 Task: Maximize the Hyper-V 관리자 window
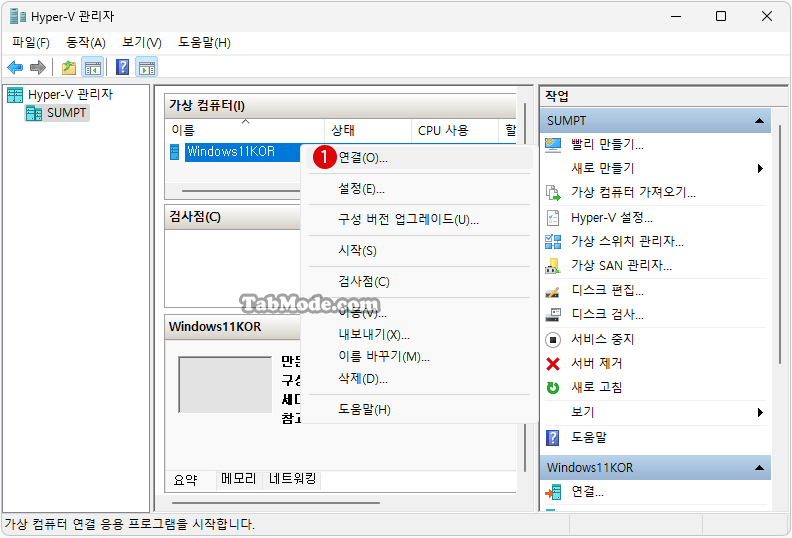click(x=721, y=16)
